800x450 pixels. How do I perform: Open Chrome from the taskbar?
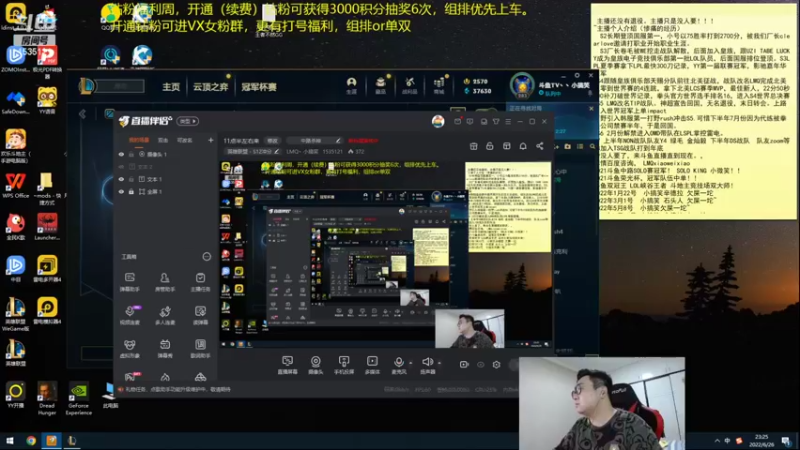[x=31, y=441]
